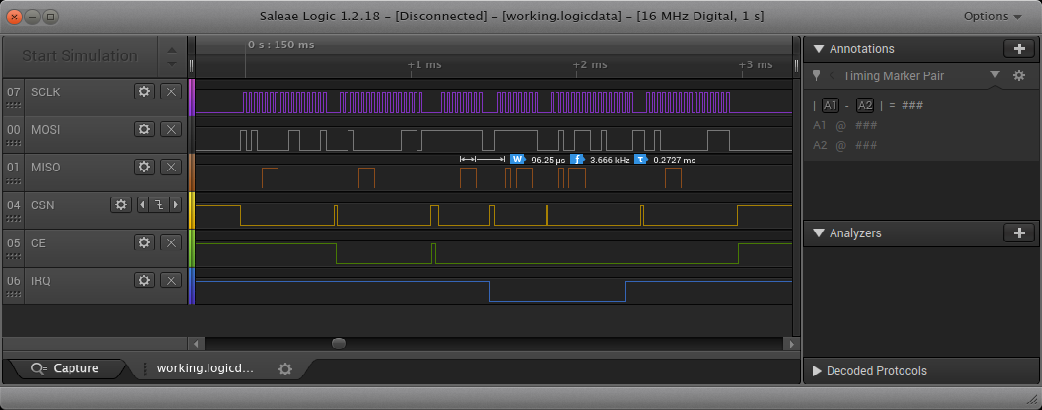
Task: Expand the Decoded Protocols panel
Action: (817, 371)
